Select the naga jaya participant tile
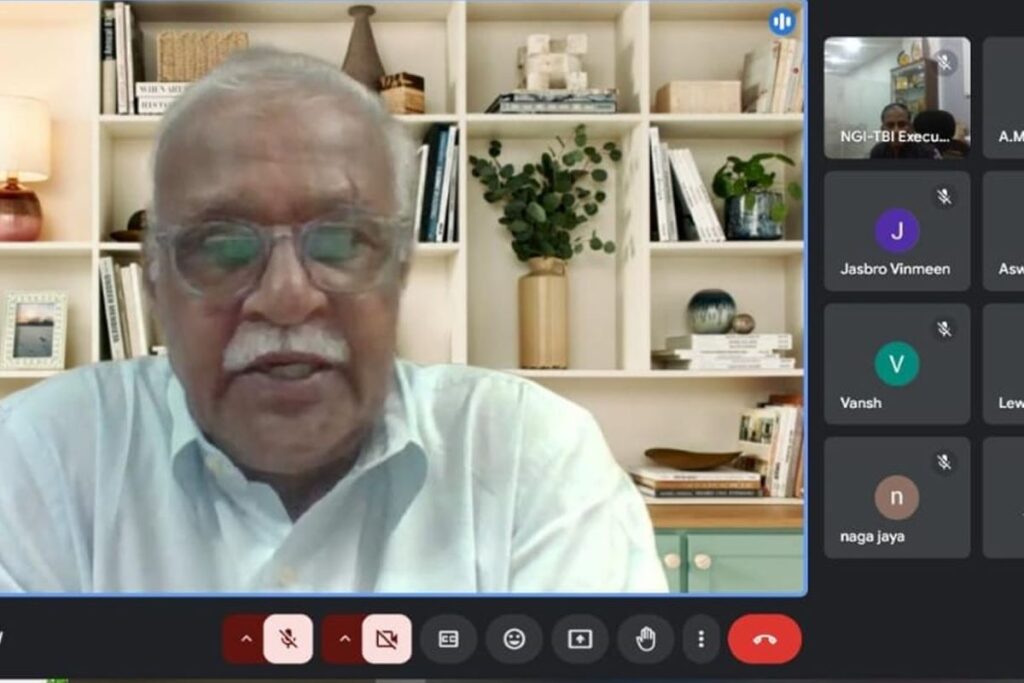 pyautogui.click(x=897, y=498)
